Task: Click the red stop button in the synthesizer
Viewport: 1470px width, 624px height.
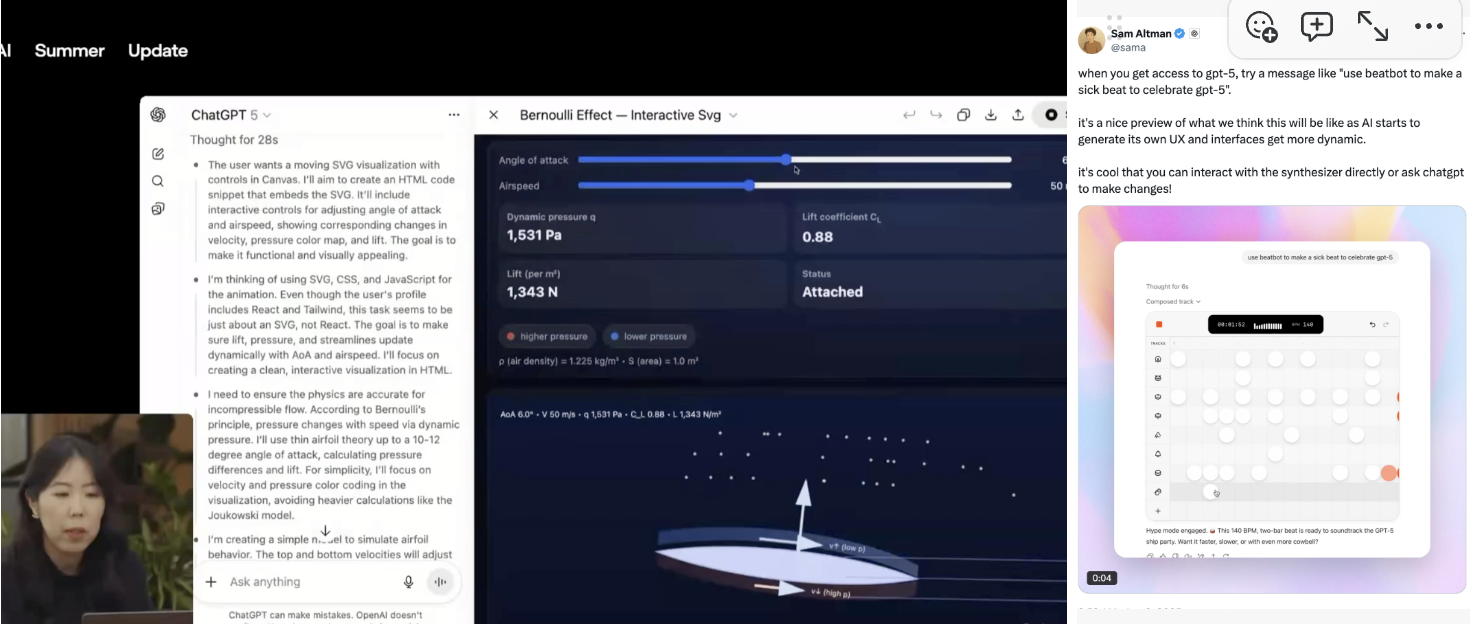Action: [x=1159, y=324]
